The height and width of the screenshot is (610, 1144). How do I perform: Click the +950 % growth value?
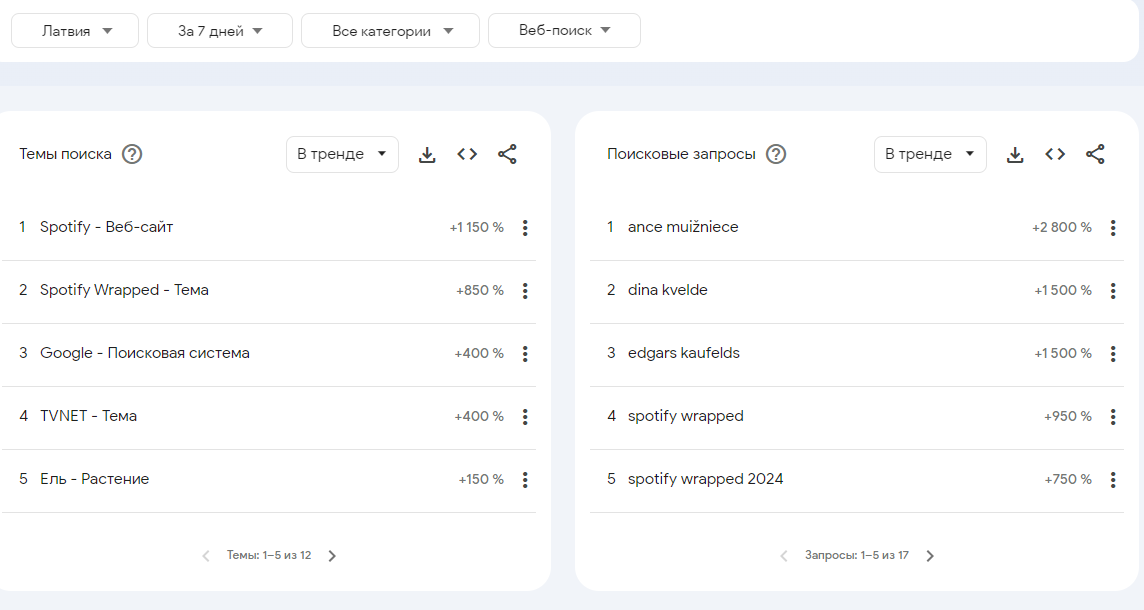1068,417
